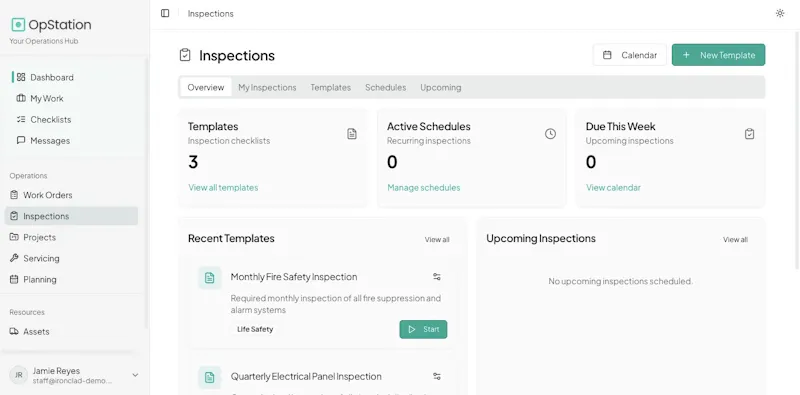Follow the View calendar link
The width and height of the screenshot is (800, 395).
pyautogui.click(x=613, y=187)
